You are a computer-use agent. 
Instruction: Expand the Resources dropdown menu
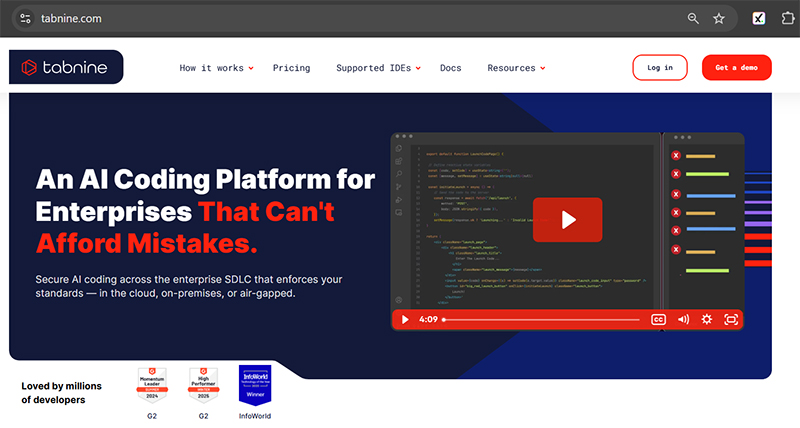pos(515,68)
